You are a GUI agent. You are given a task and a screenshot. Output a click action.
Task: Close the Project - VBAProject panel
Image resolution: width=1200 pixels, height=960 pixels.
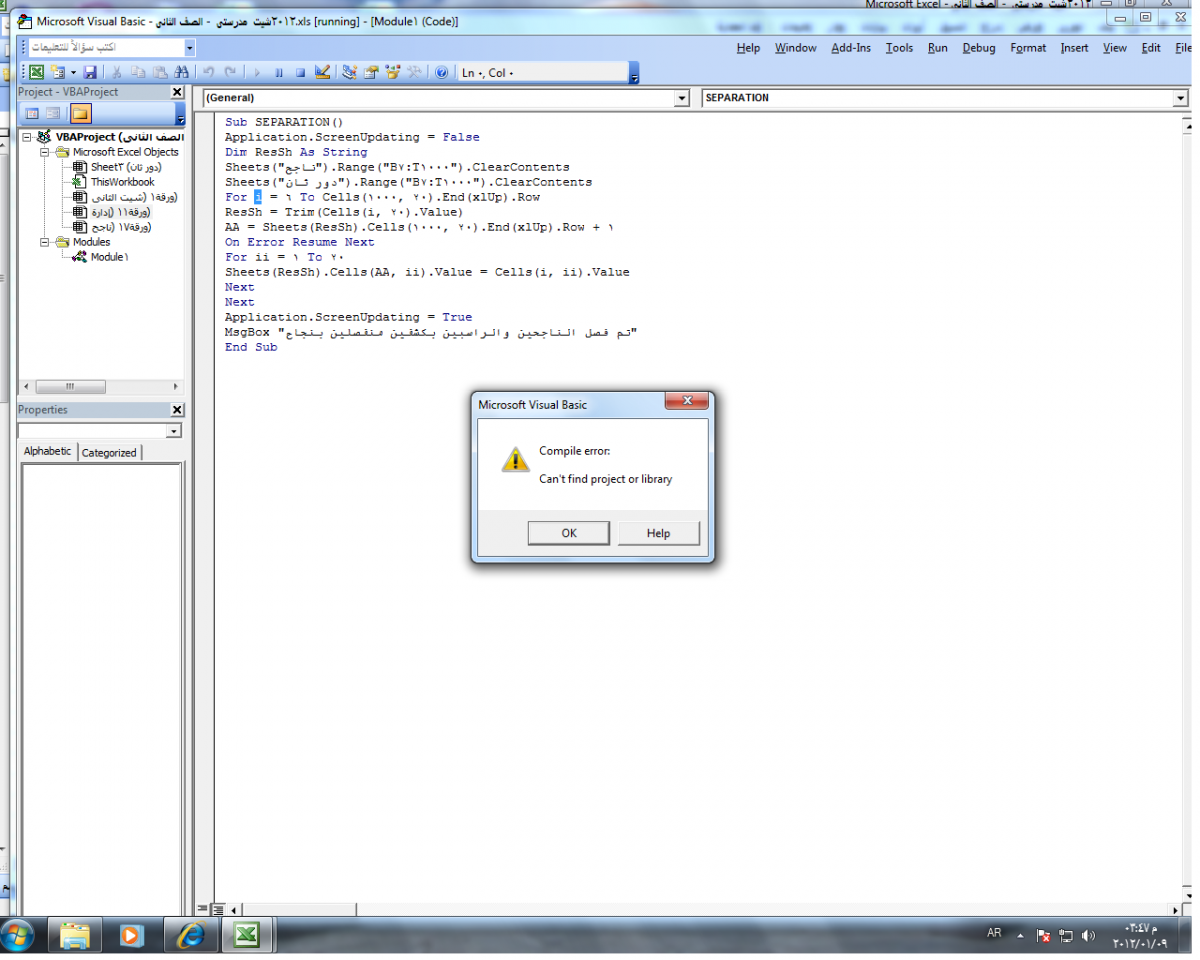click(x=178, y=92)
